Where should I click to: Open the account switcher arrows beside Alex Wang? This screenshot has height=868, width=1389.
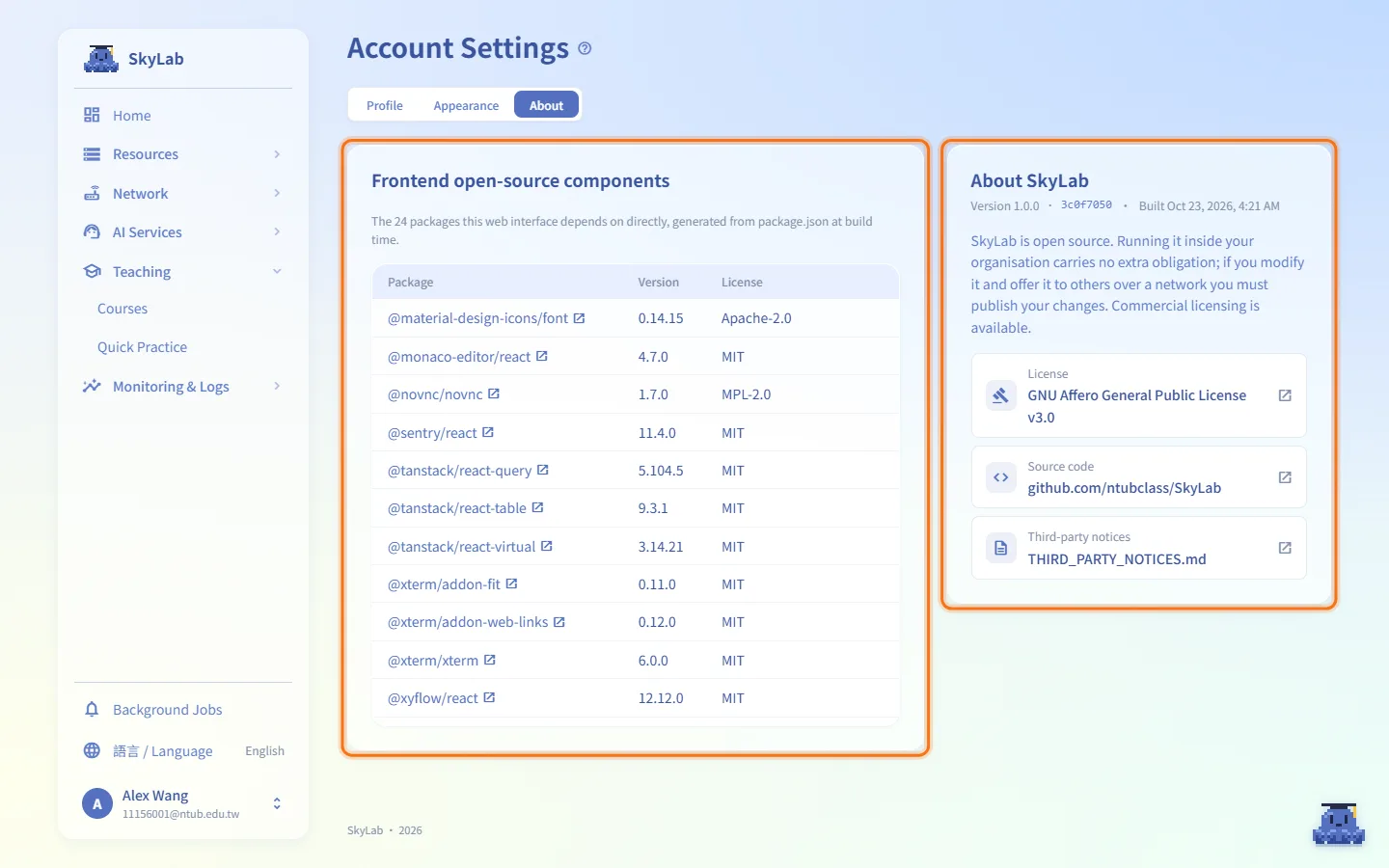[277, 803]
